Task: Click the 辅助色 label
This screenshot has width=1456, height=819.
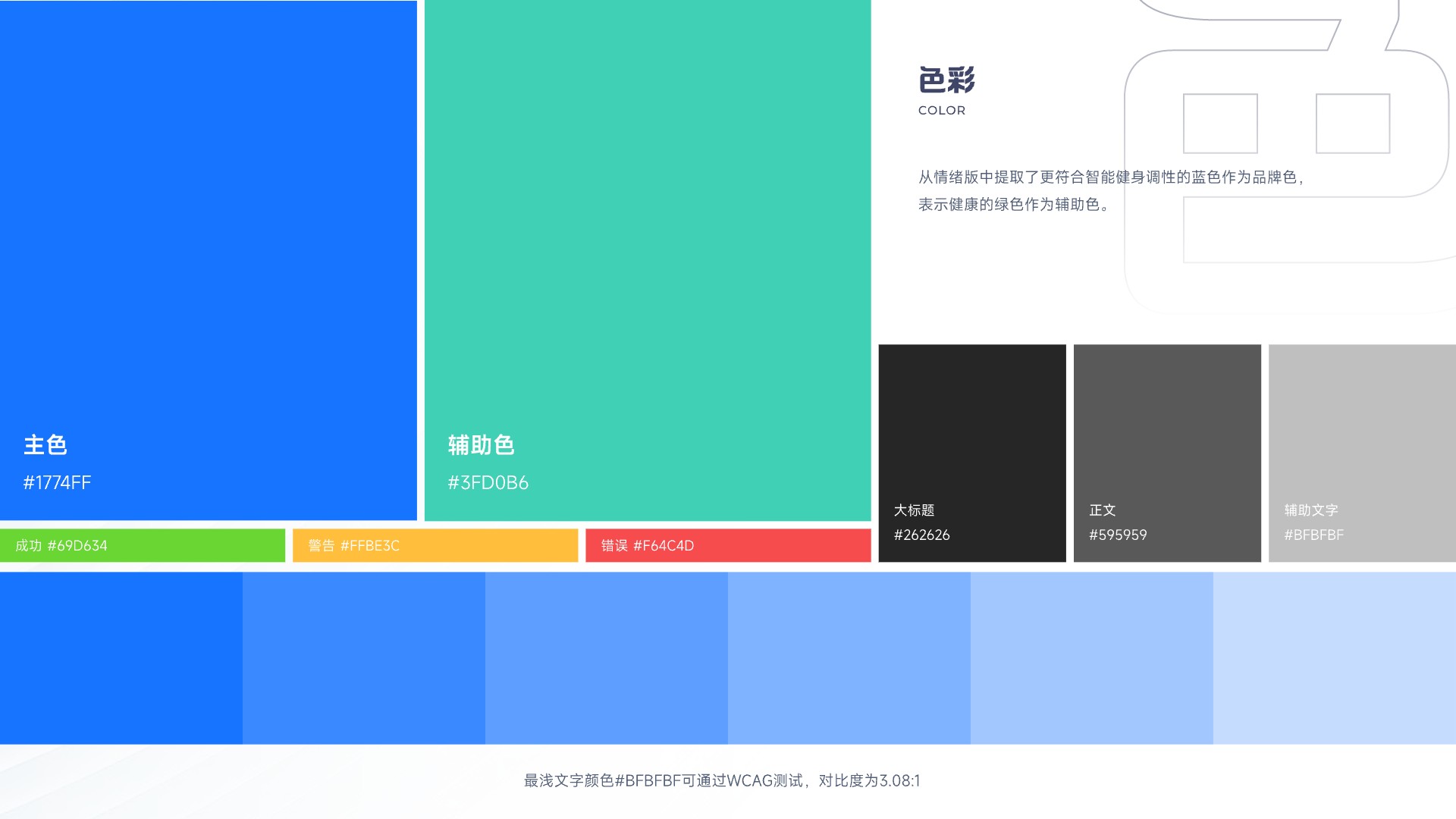Action: tap(482, 445)
